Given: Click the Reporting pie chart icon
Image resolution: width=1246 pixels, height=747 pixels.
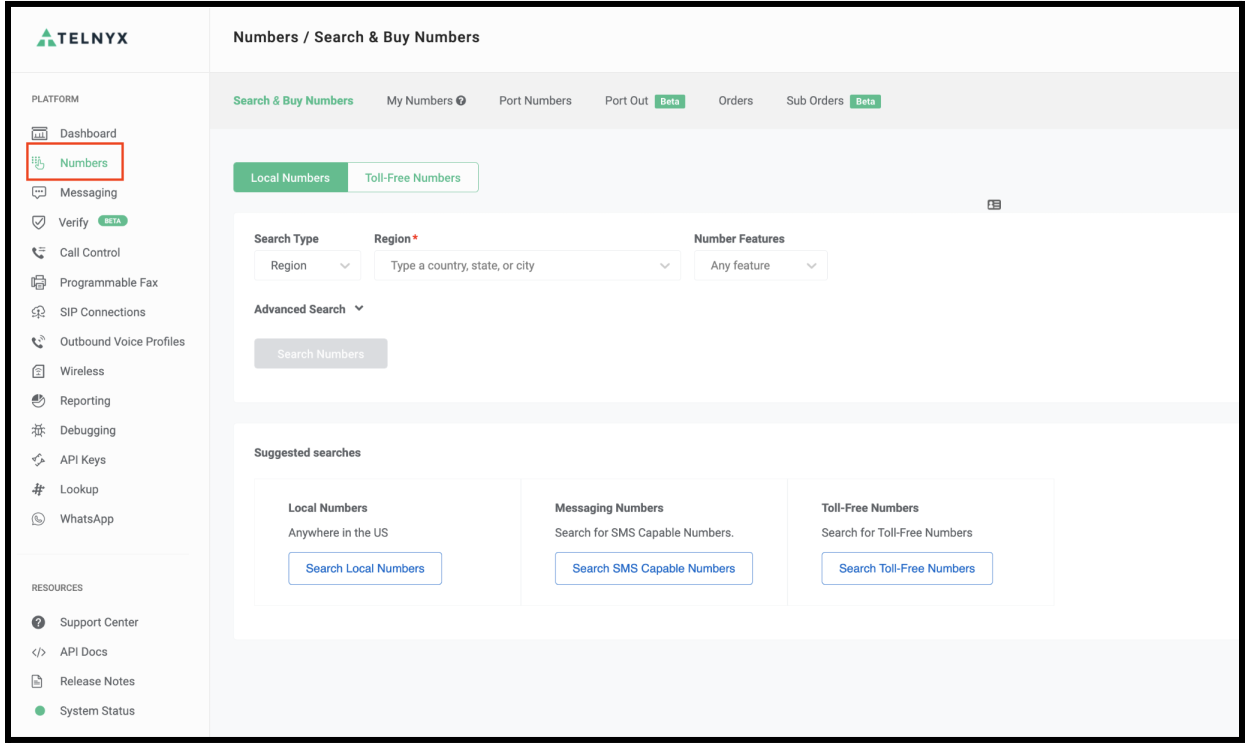Looking at the screenshot, I should click(x=40, y=400).
